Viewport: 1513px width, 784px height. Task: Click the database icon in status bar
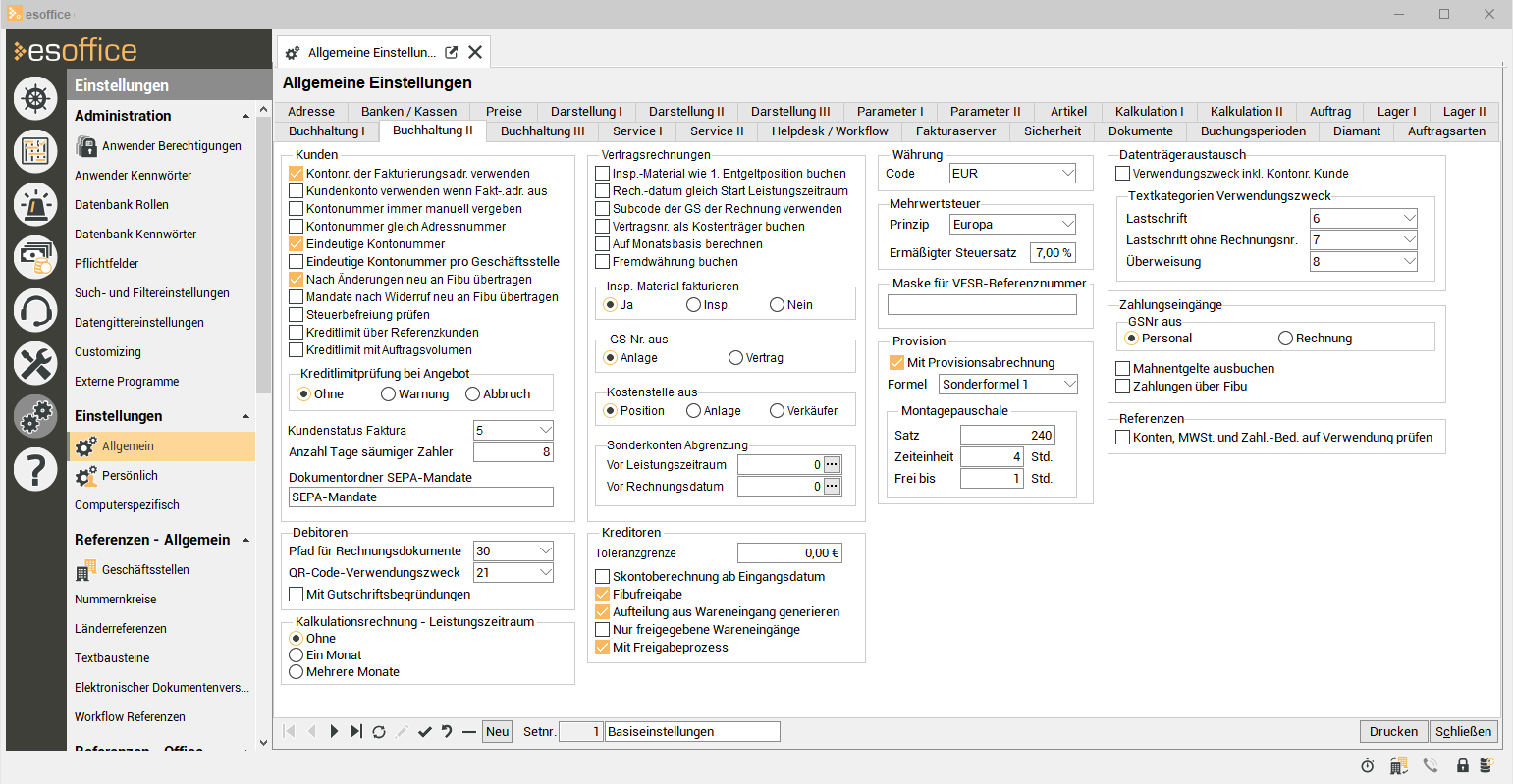[1488, 765]
